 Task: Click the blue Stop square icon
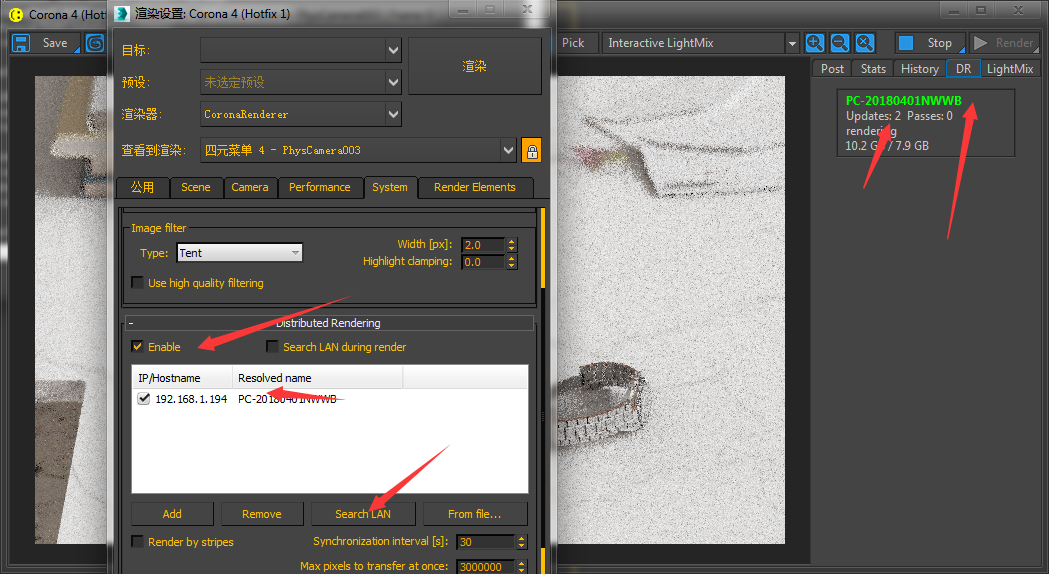[x=906, y=43]
